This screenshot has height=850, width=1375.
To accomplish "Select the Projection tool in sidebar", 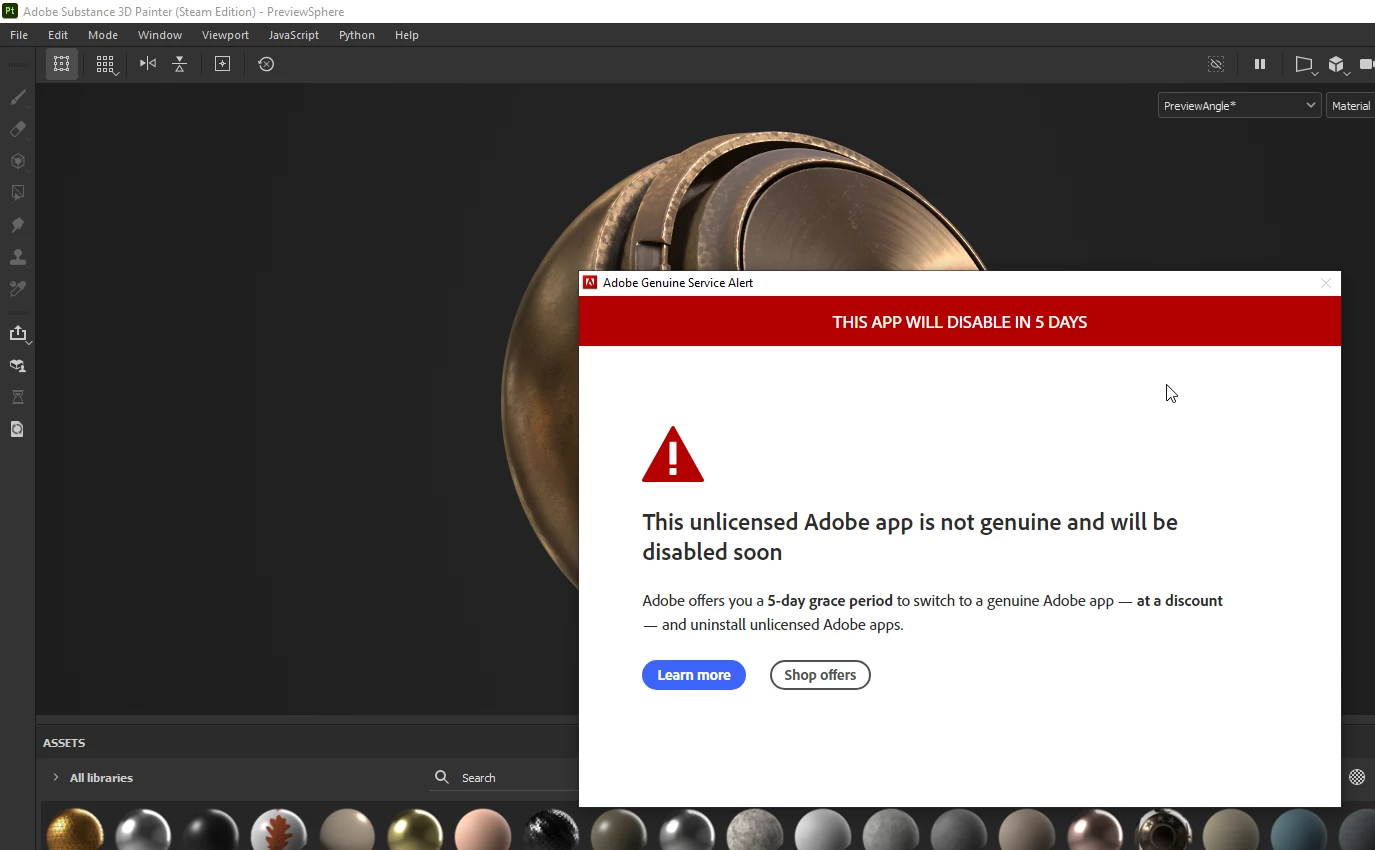I will click(x=17, y=161).
